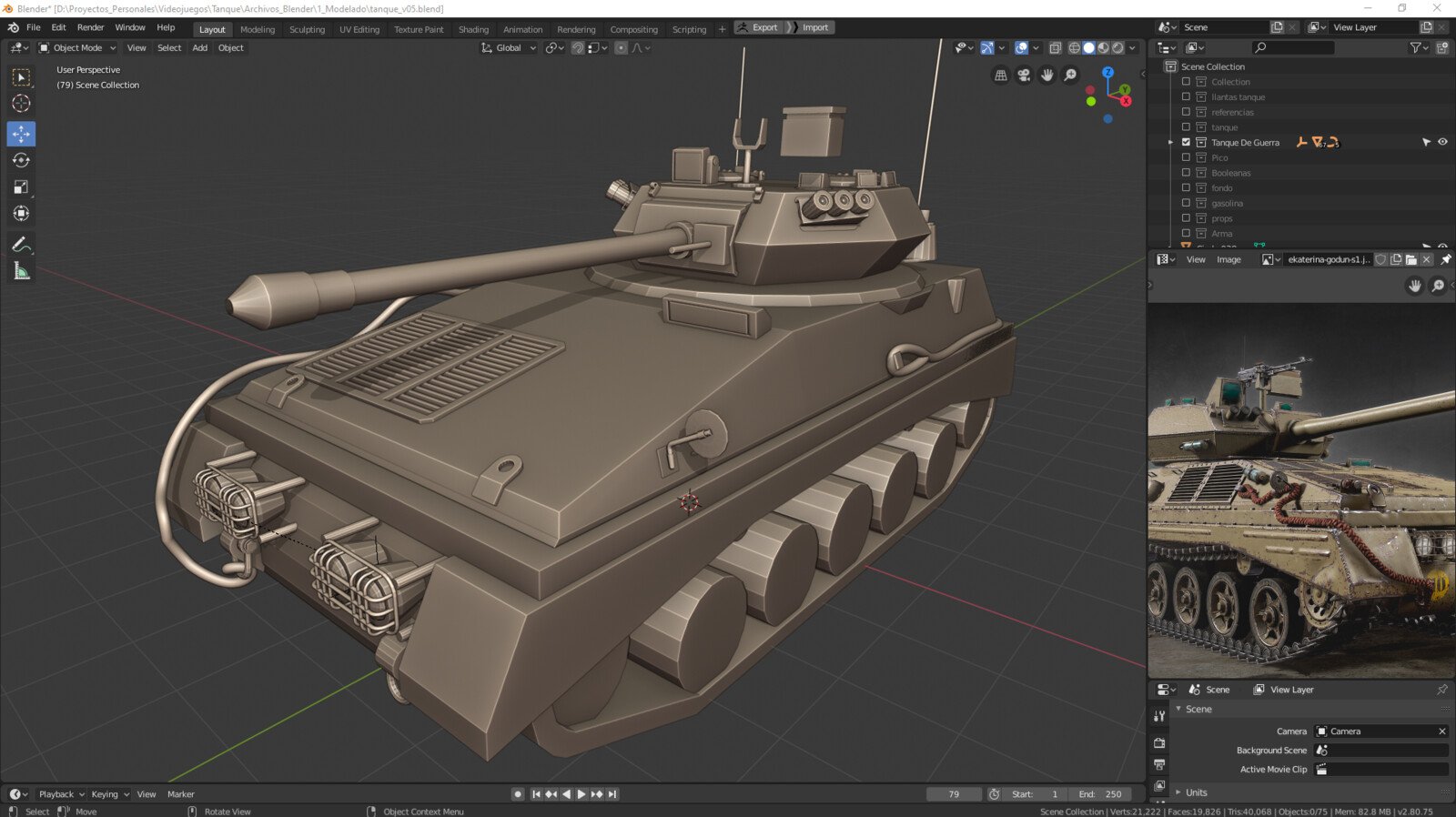Open the Global transform orientation dropdown
Viewport: 1456px width, 817px height.
tap(509, 48)
